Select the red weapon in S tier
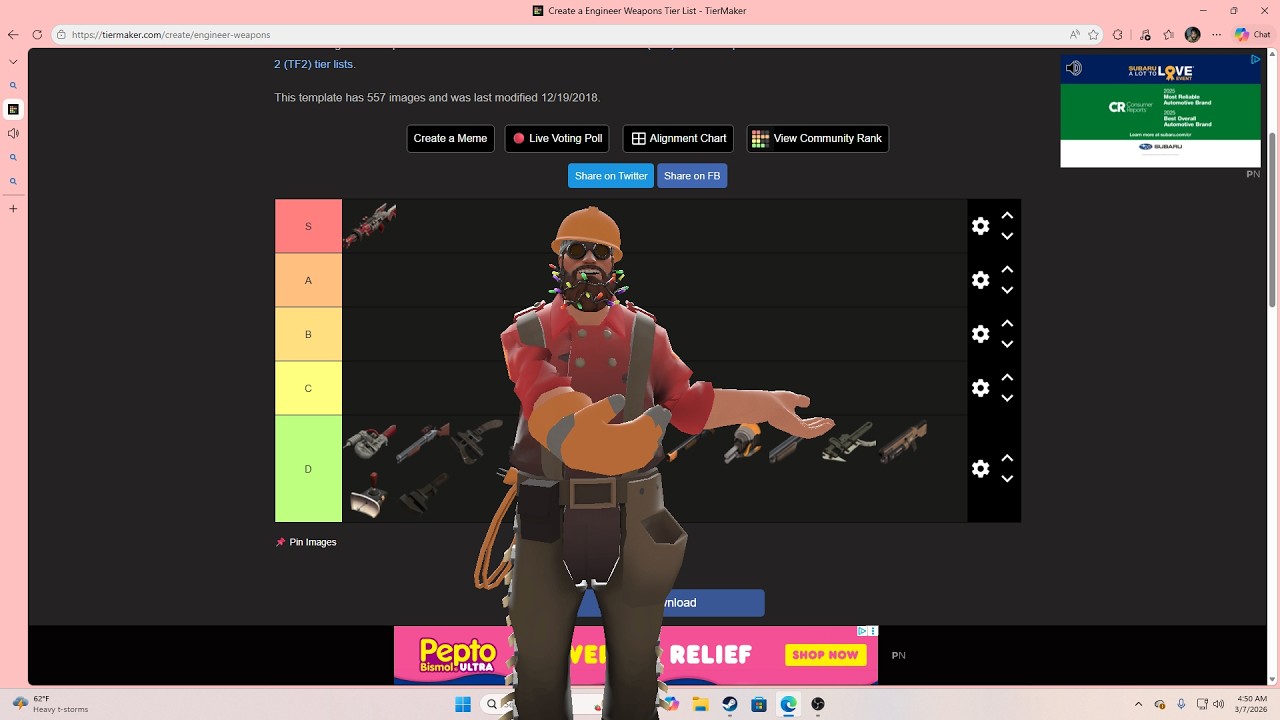Viewport: 1280px width, 720px height. [x=370, y=225]
